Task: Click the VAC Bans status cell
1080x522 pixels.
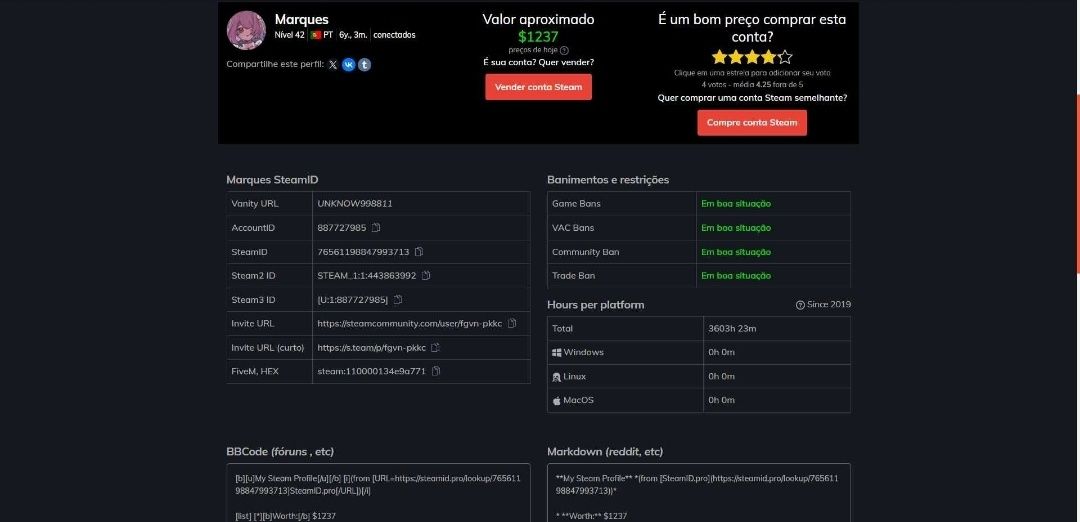Action: click(773, 228)
